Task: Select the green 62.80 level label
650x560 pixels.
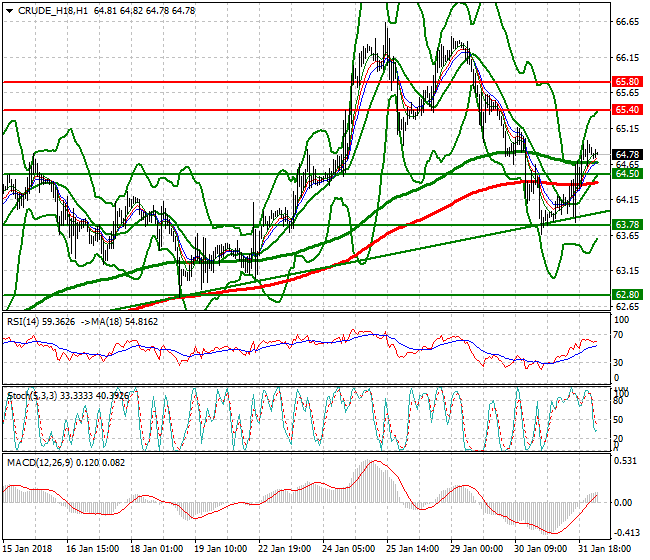Action: coord(627,295)
